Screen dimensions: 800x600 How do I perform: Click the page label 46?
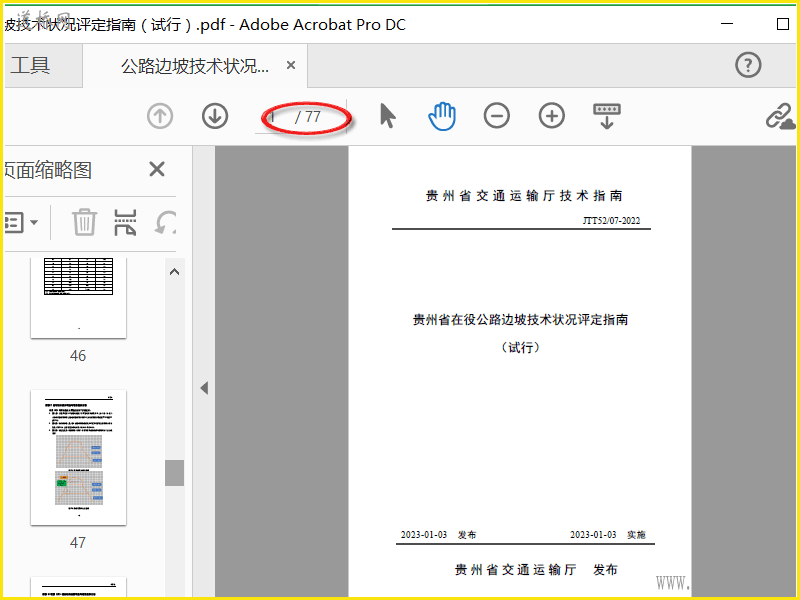(78, 356)
